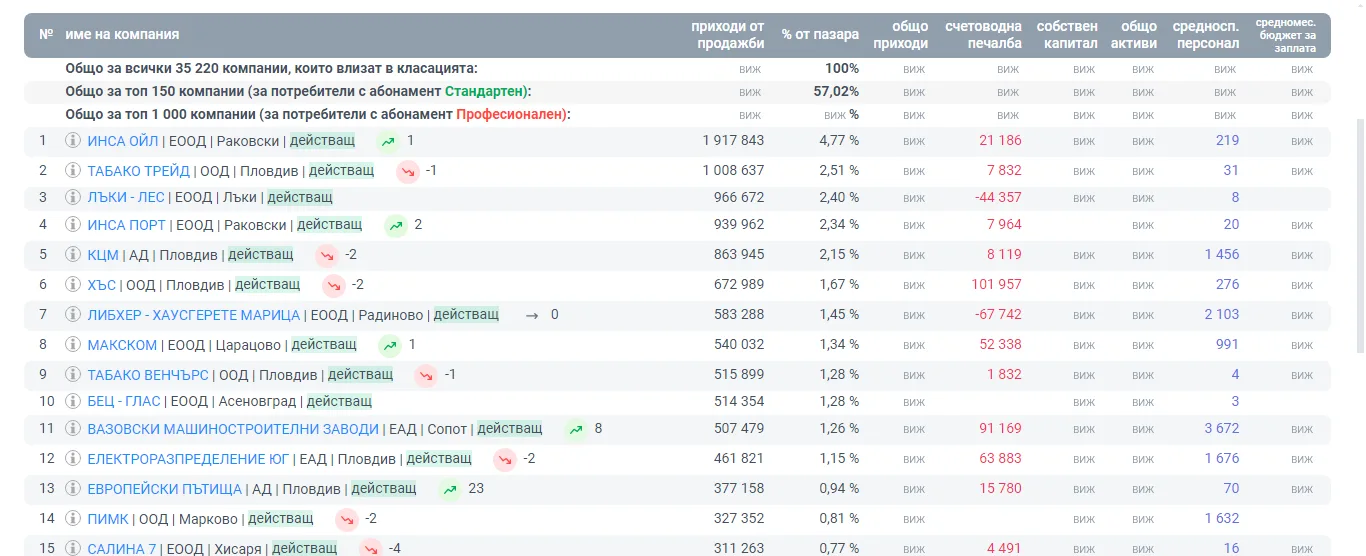Click info icon beside ПИМК
This screenshot has width=1366, height=556.
click(72, 519)
